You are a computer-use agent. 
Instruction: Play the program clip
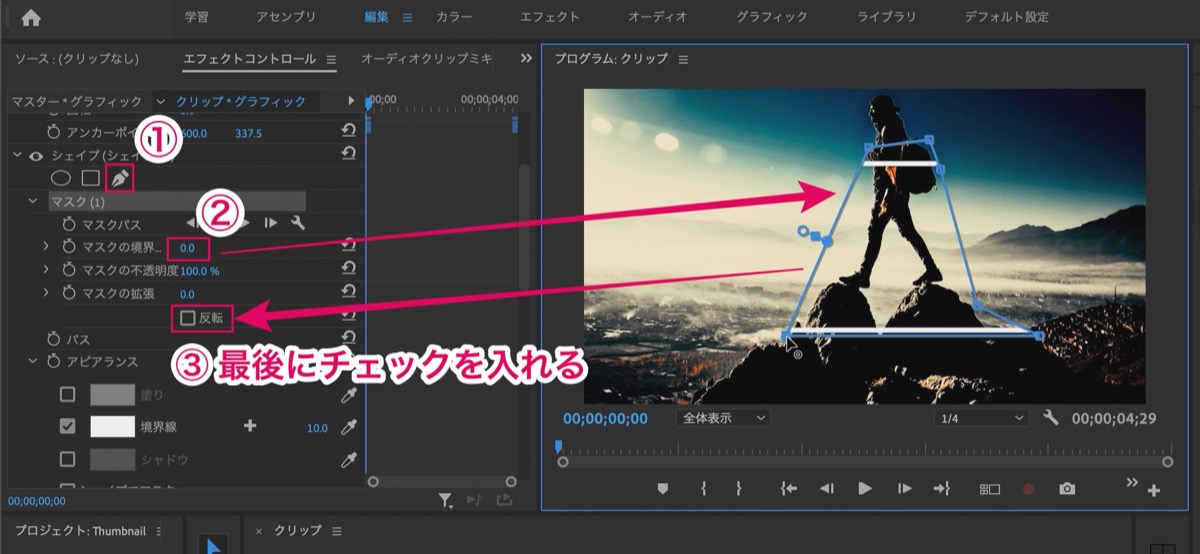[x=865, y=488]
